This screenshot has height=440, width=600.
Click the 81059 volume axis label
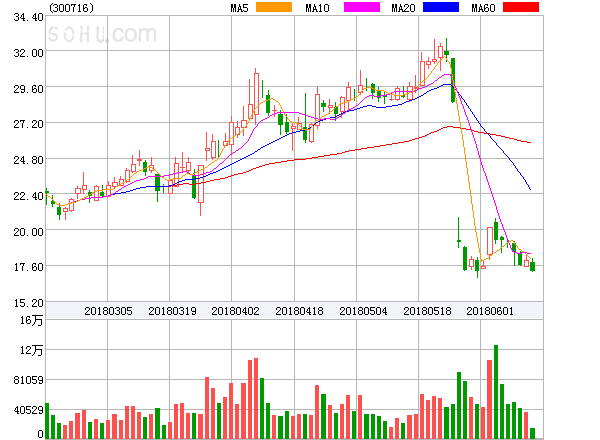pyautogui.click(x=28, y=380)
